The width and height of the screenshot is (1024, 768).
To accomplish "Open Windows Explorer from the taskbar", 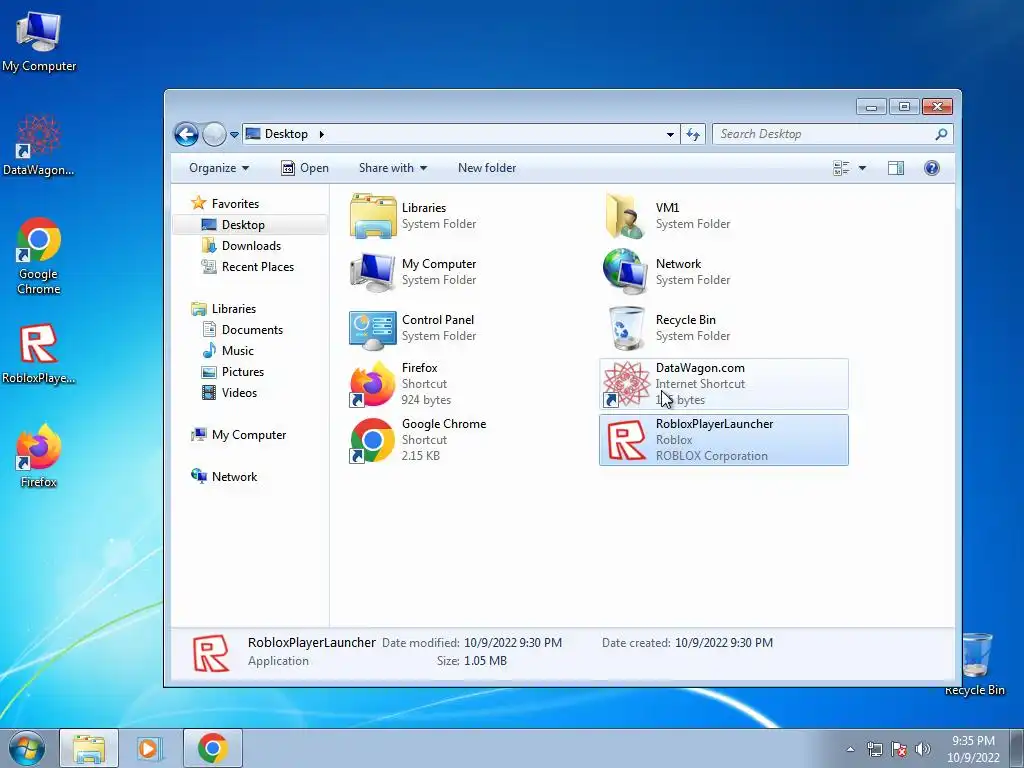I will coord(89,748).
